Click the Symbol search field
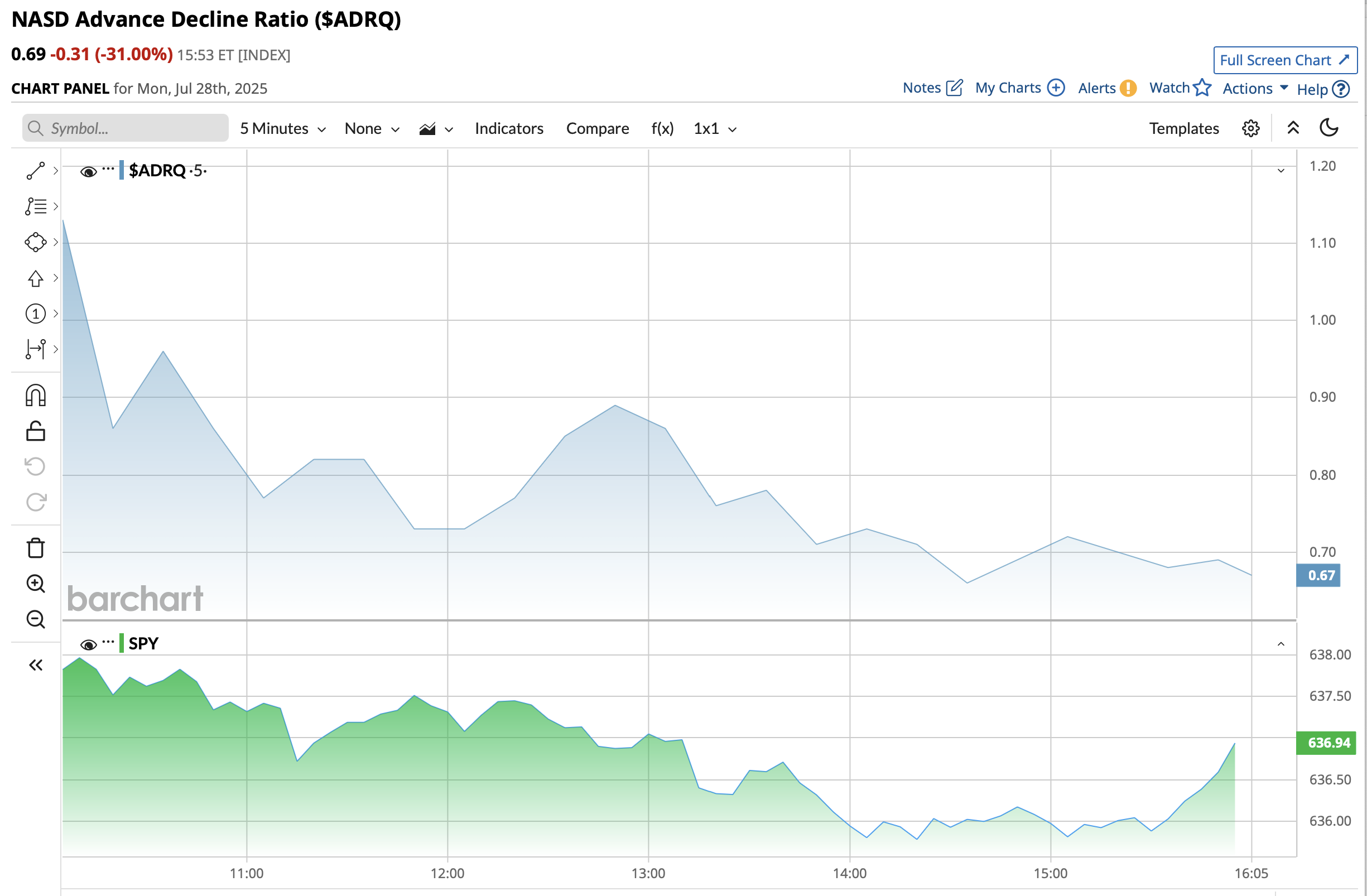This screenshot has height=896, width=1367. 132,128
